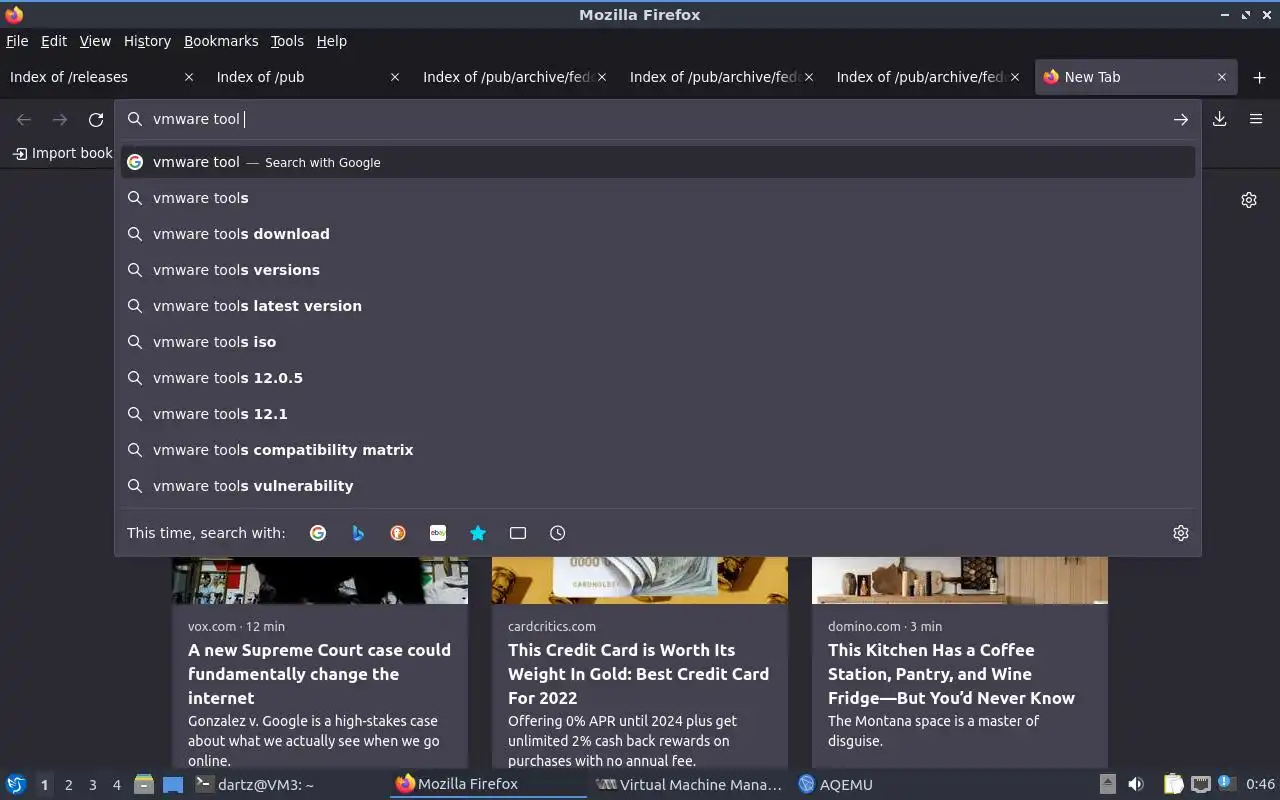Screen dimensions: 1280x800
Task: Open the Supreme Court case article headline
Action: (x=319, y=674)
